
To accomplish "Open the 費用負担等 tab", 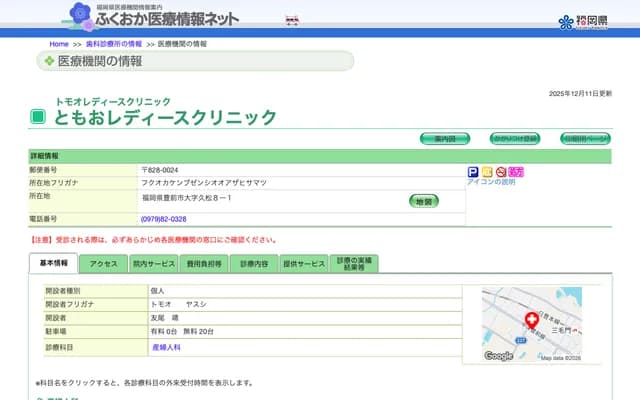I will (x=203, y=264).
